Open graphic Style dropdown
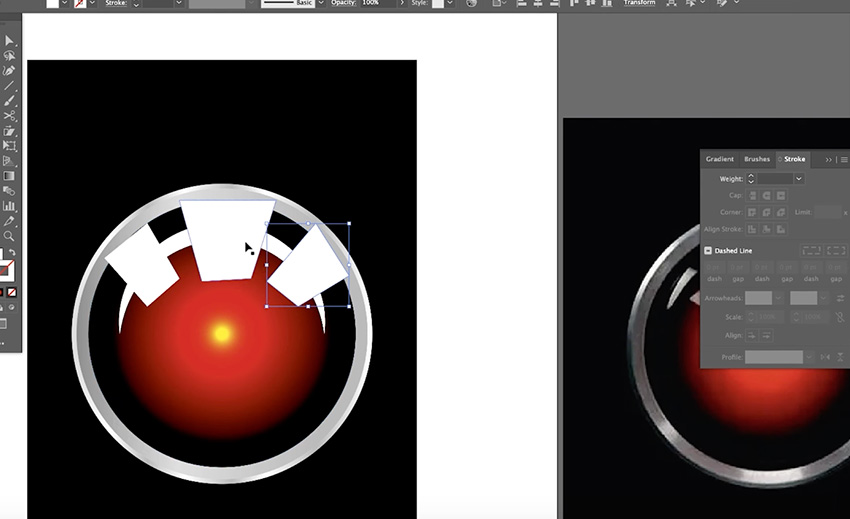The image size is (850, 519). 449,3
